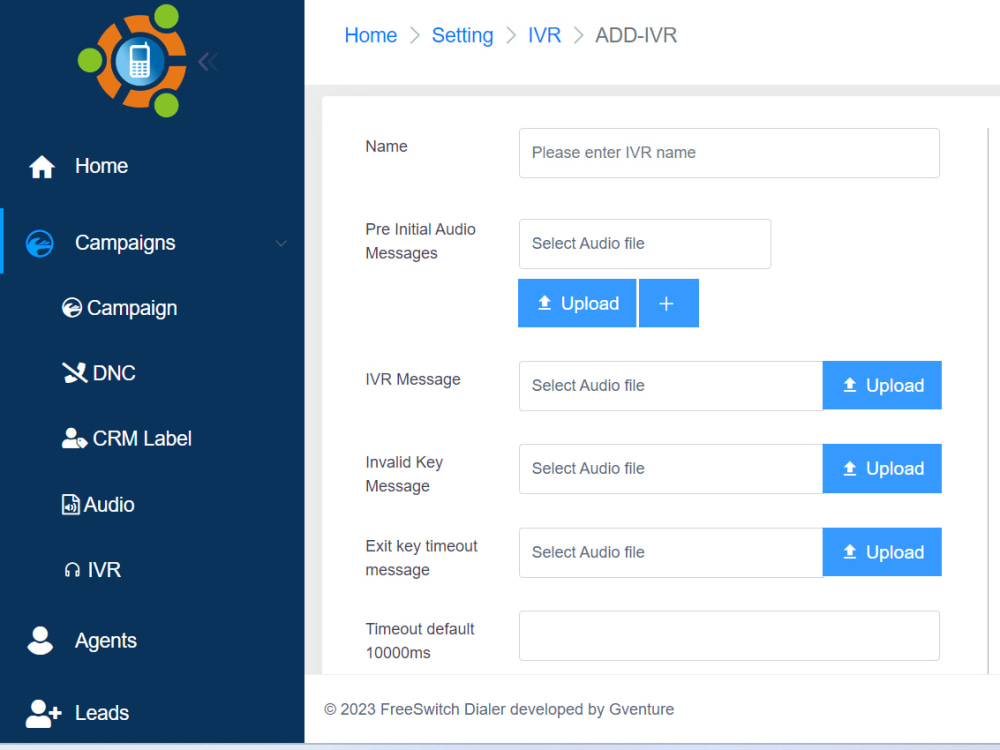Image resolution: width=1000 pixels, height=750 pixels.
Task: Click the Home breadcrumb link
Action: (x=370, y=35)
